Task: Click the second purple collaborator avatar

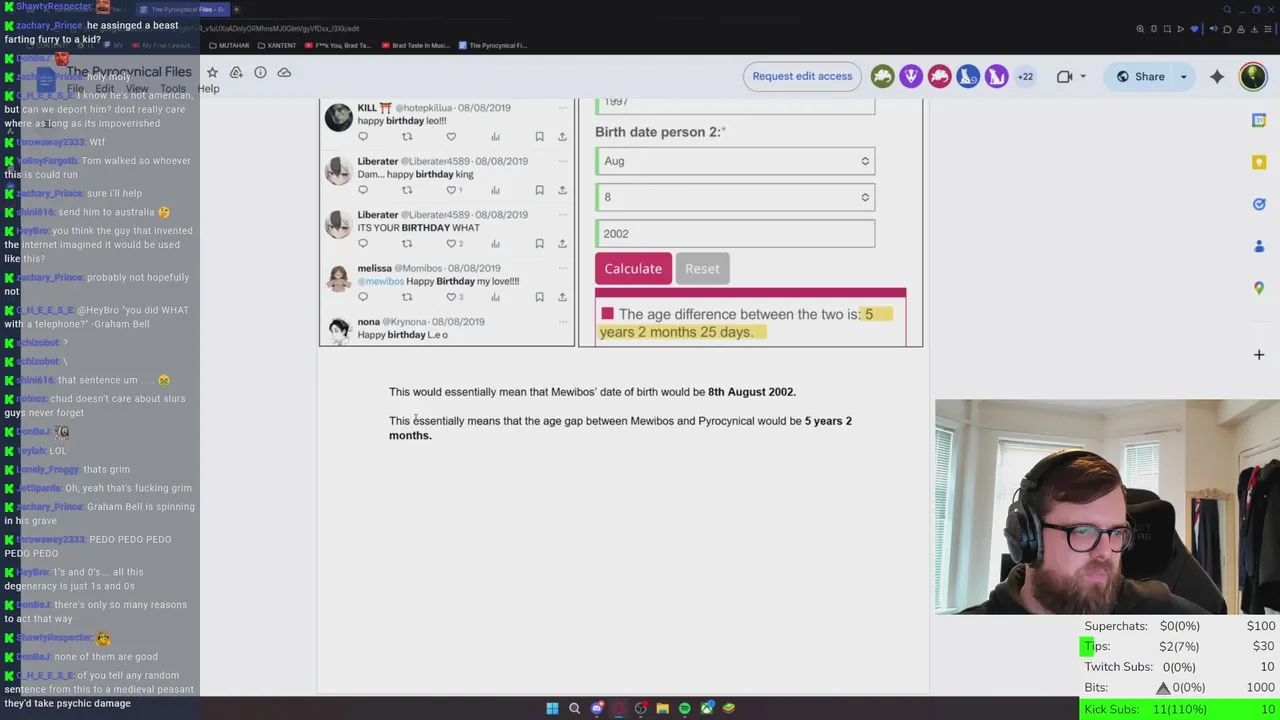Action: pyautogui.click(x=911, y=76)
